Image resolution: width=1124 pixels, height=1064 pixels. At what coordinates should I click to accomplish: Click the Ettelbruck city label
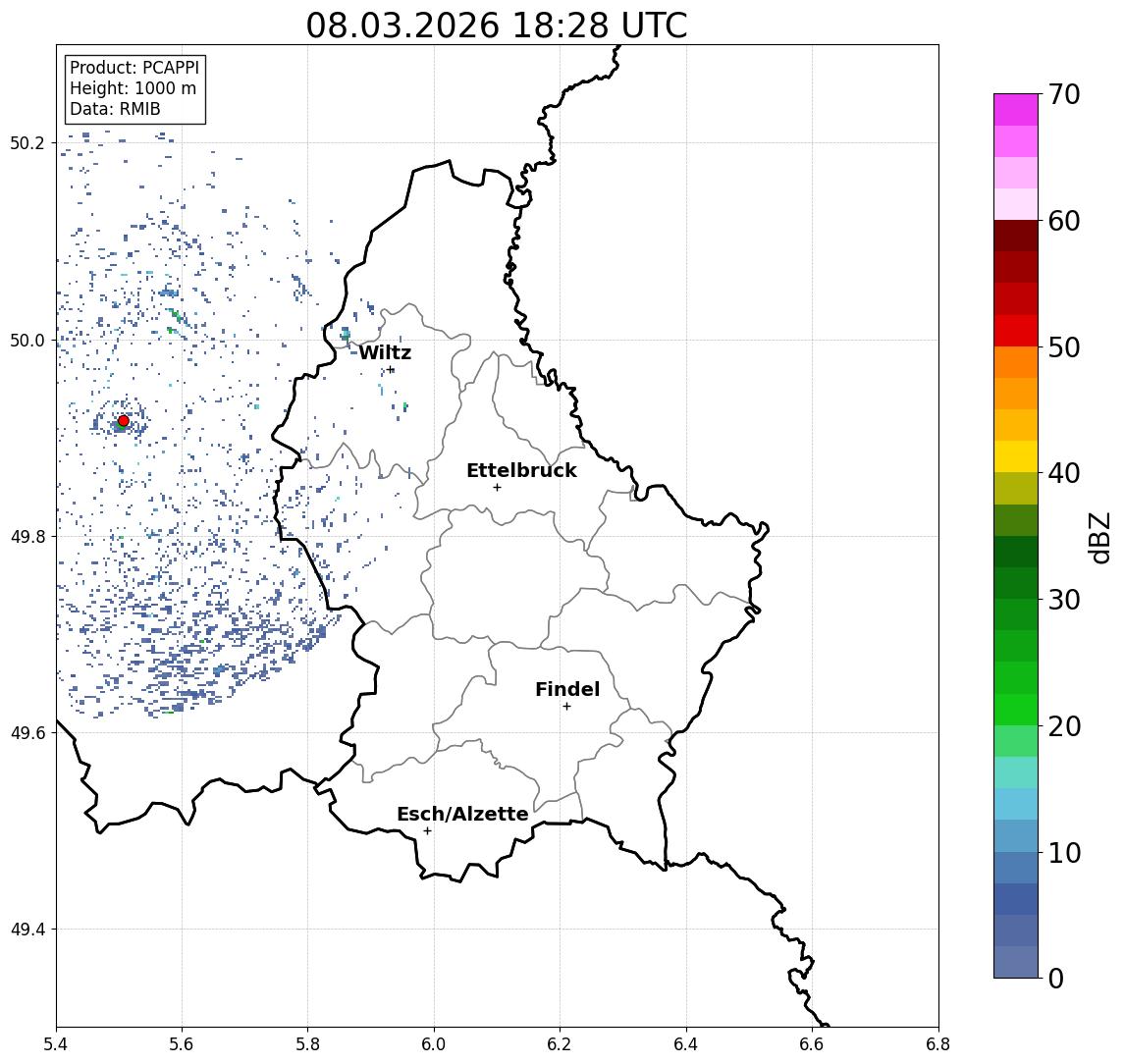(x=521, y=470)
